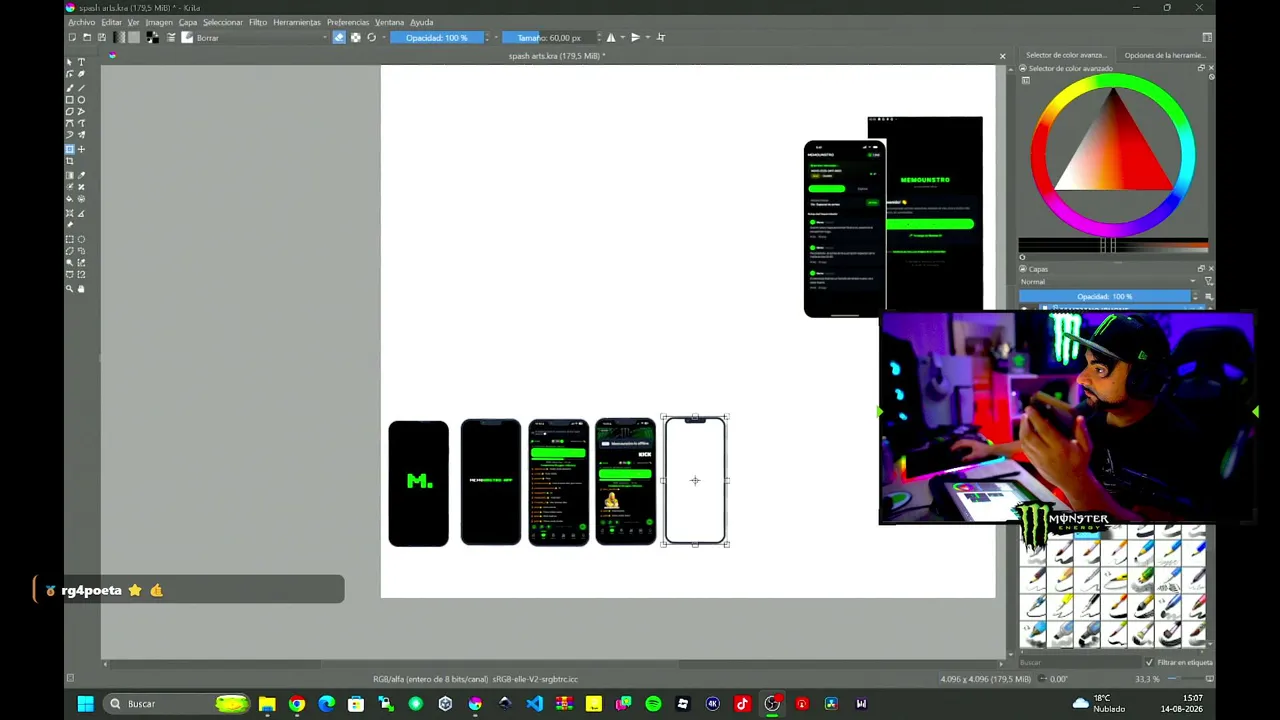Open the zoom level 33,3 % dropdown

point(1149,679)
